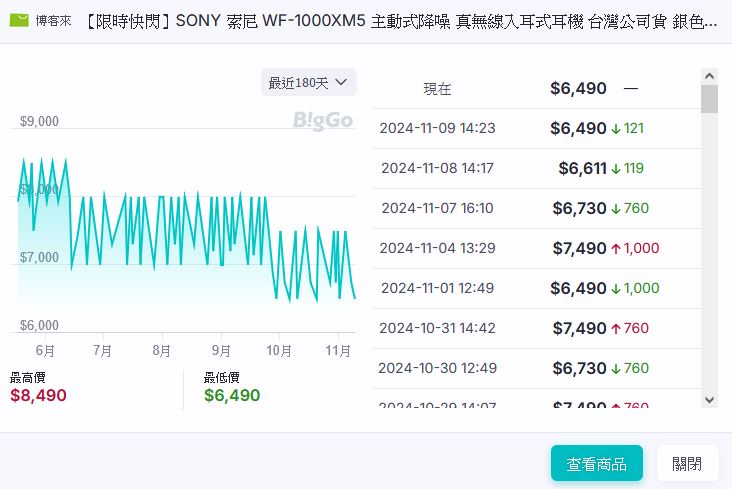Click the price history scrollbar thumb

tap(709, 99)
